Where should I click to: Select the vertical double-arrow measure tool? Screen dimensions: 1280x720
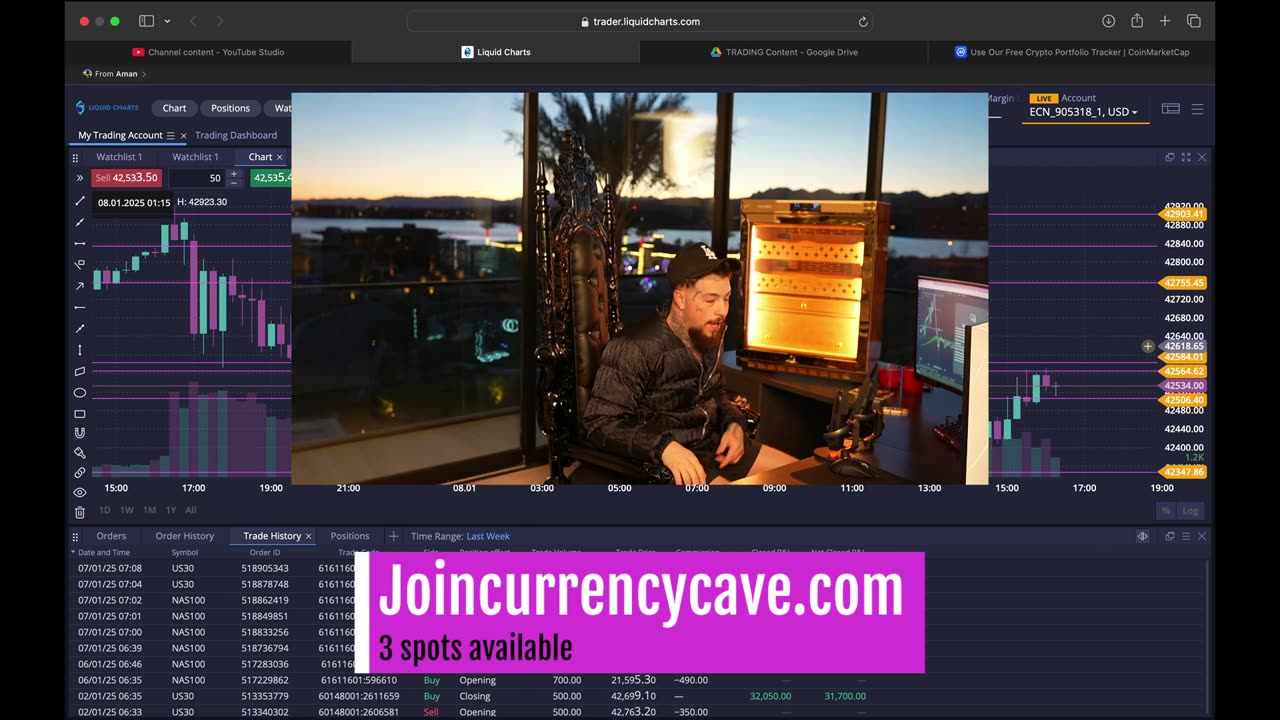click(x=80, y=350)
